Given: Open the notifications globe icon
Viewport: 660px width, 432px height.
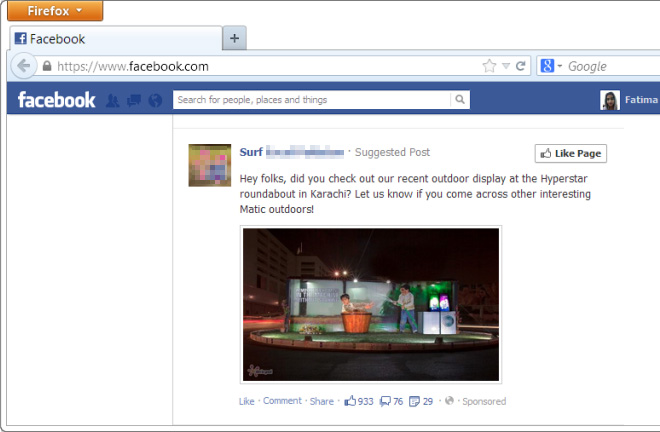Looking at the screenshot, I should [x=154, y=100].
